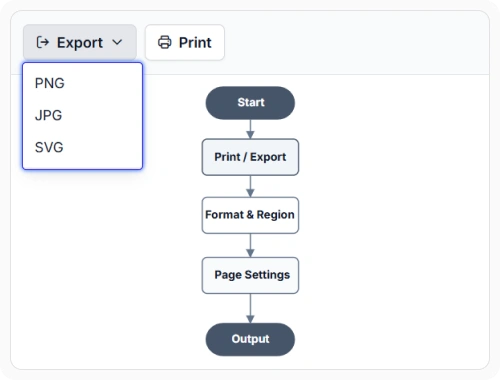The height and width of the screenshot is (380, 500).
Task: Select the Start node in flowchart
Action: click(x=250, y=103)
